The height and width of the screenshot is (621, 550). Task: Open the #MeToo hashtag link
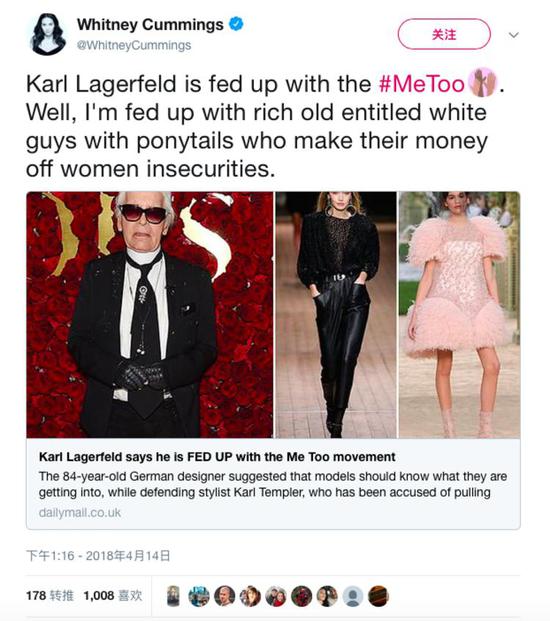click(x=421, y=84)
